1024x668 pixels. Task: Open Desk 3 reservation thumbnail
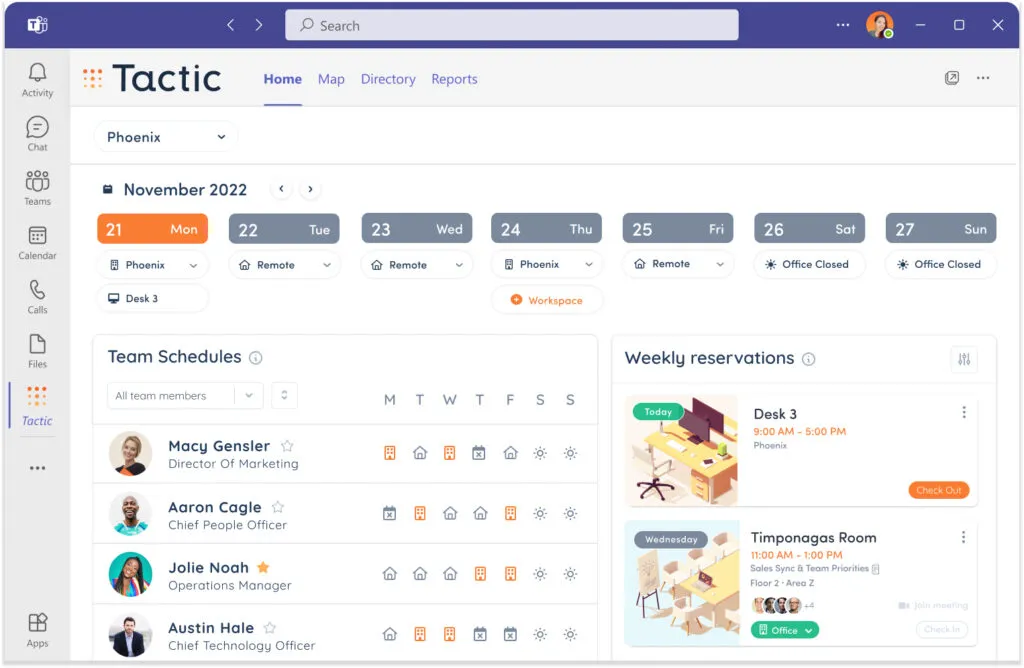682,451
